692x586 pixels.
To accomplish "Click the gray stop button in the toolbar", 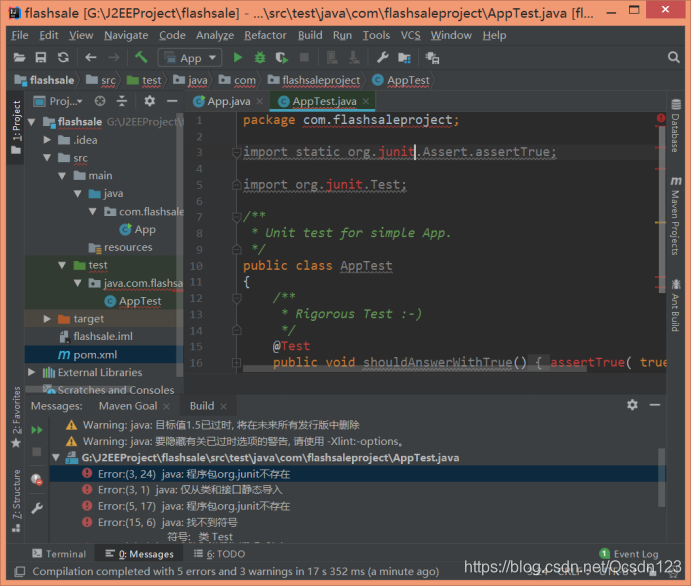I will (304, 57).
